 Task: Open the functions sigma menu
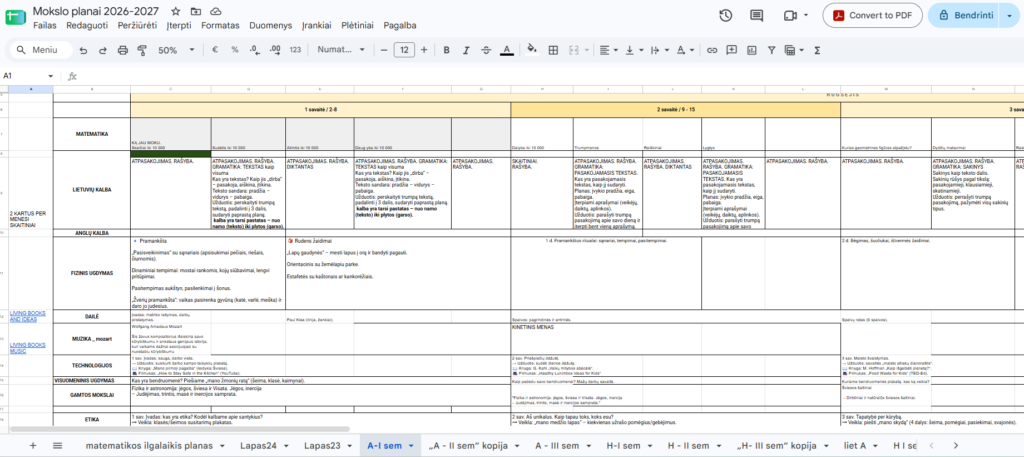(x=817, y=50)
